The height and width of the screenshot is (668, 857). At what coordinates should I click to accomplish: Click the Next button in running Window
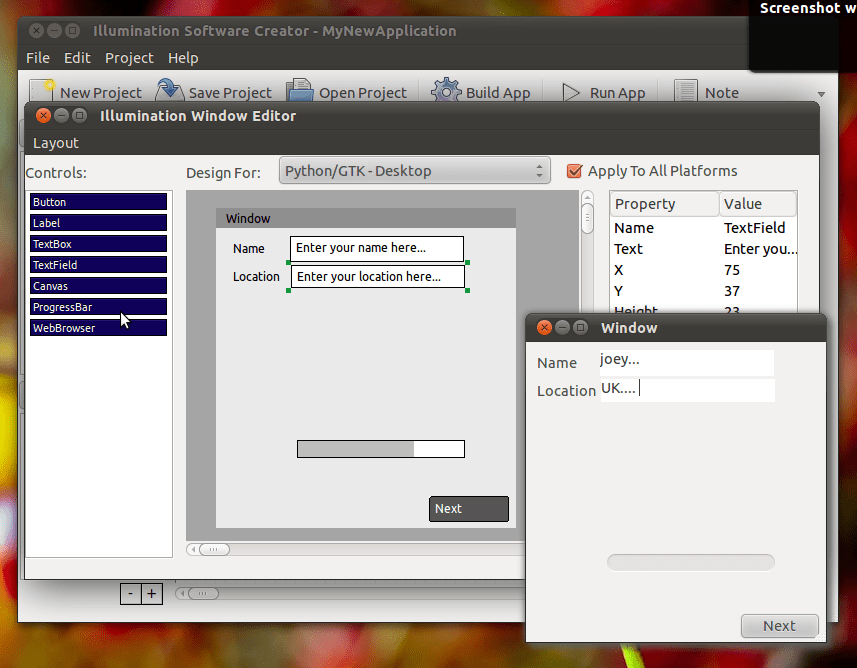pyautogui.click(x=779, y=625)
